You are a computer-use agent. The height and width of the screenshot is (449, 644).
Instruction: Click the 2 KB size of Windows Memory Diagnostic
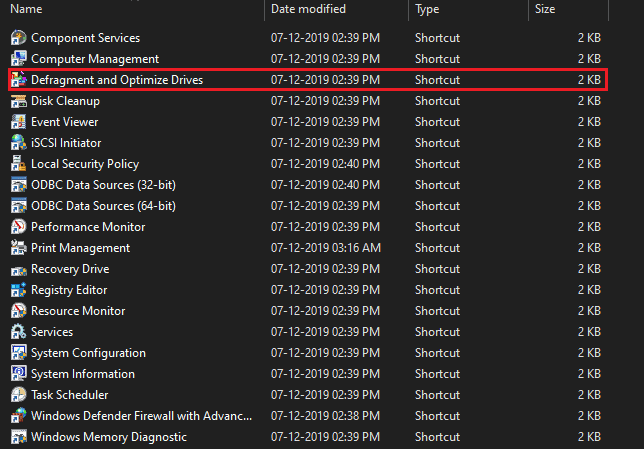click(x=589, y=437)
